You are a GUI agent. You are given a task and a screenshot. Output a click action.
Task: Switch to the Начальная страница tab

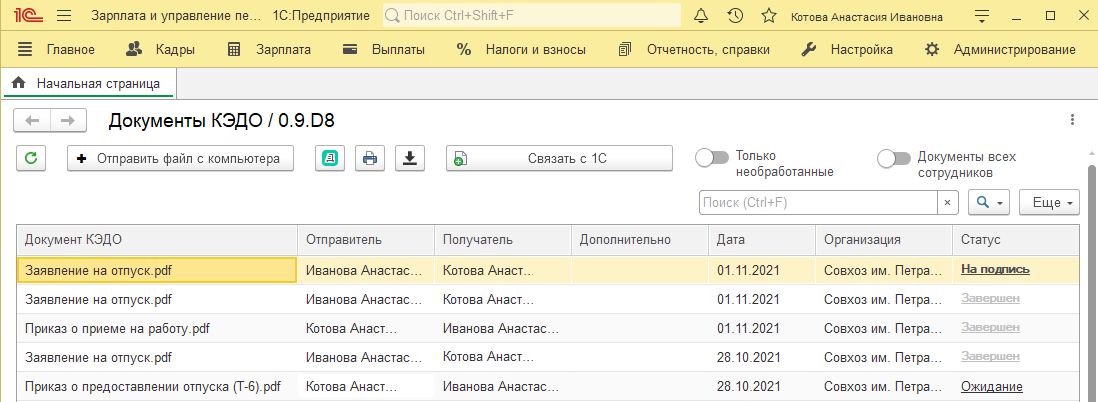coord(90,83)
